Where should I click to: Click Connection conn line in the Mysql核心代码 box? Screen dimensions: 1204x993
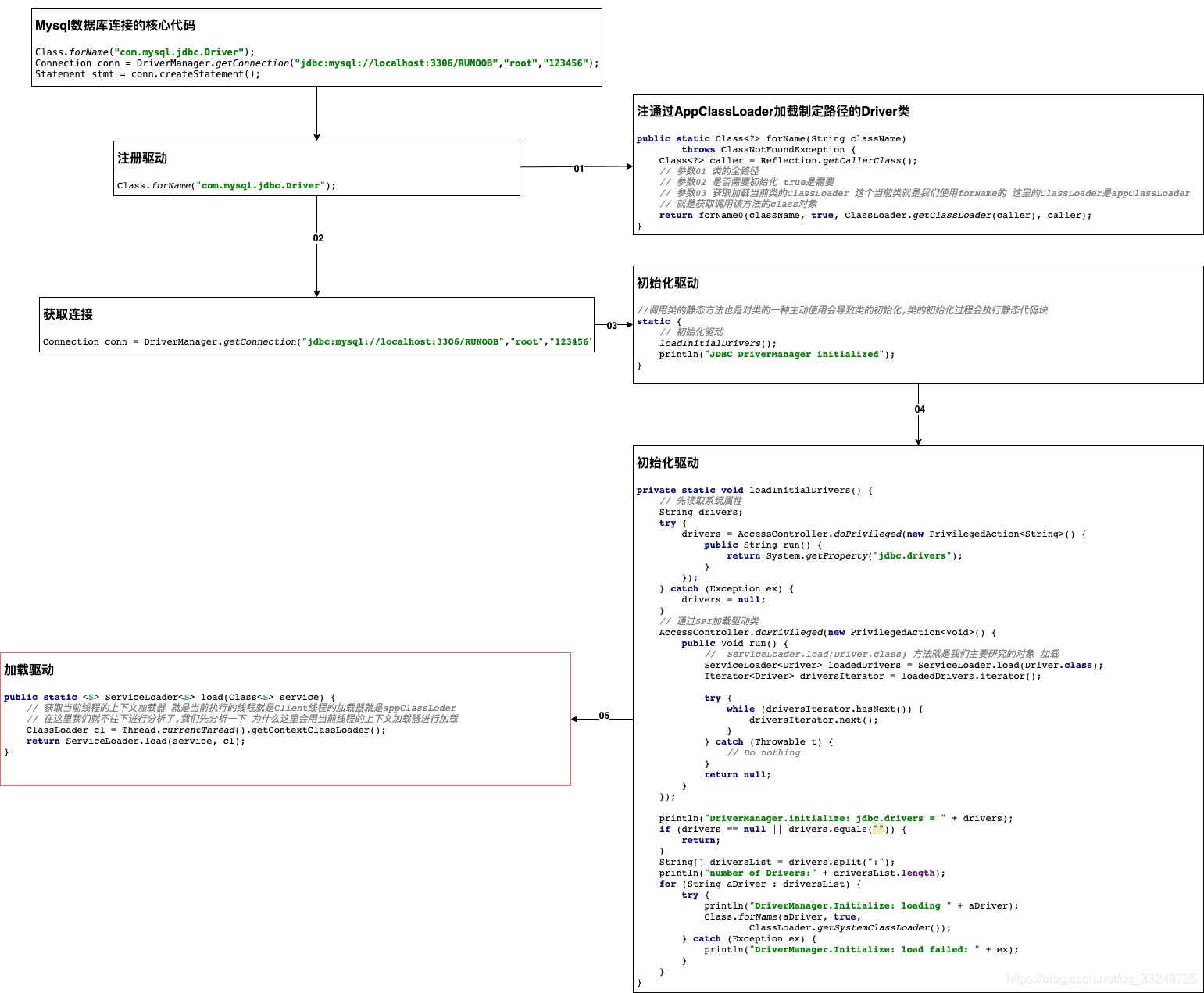click(317, 63)
